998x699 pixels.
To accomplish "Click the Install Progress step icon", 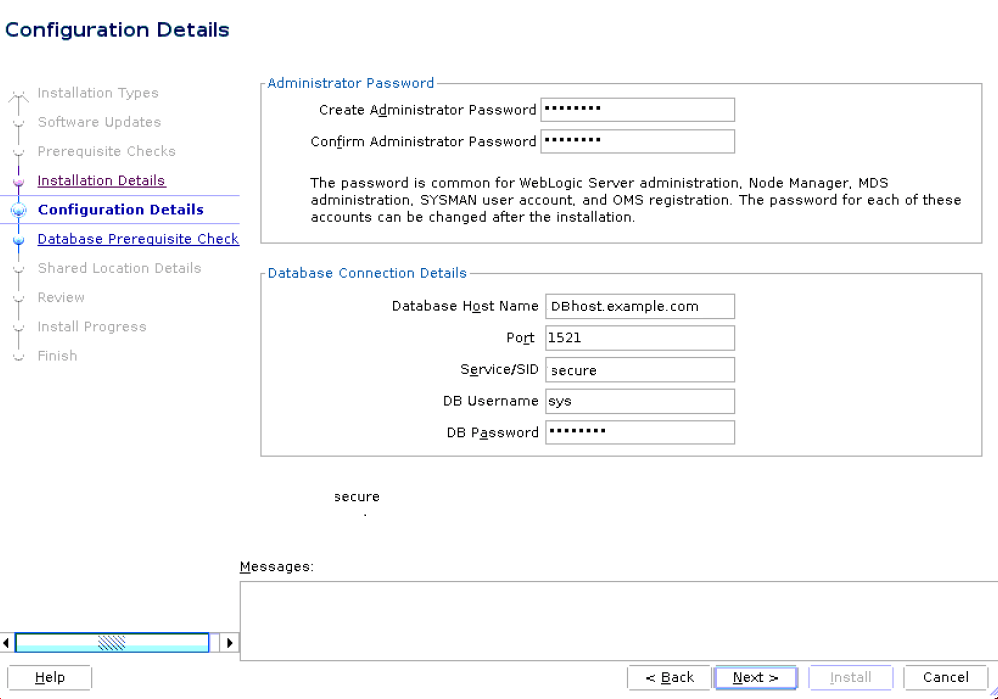I will pos(20,326).
